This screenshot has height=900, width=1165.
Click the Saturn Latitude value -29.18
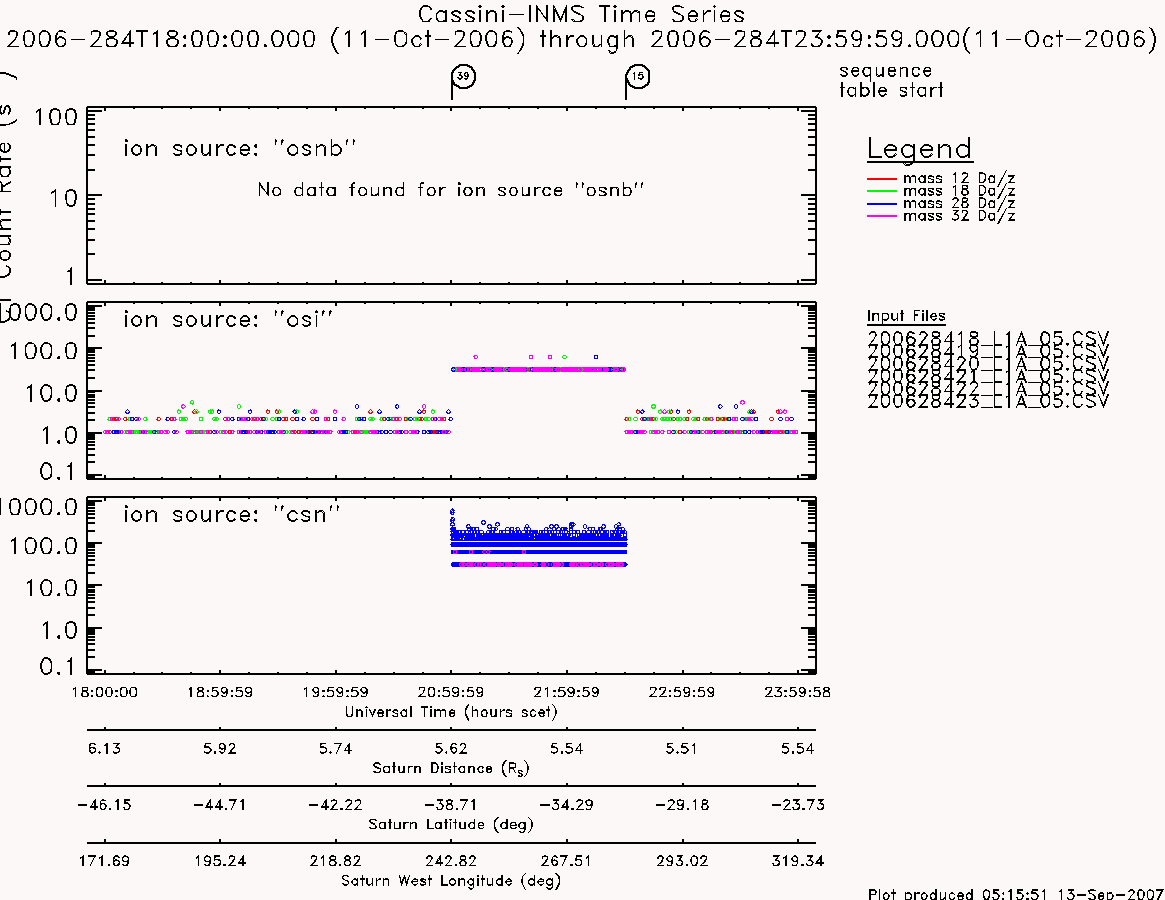click(x=682, y=805)
